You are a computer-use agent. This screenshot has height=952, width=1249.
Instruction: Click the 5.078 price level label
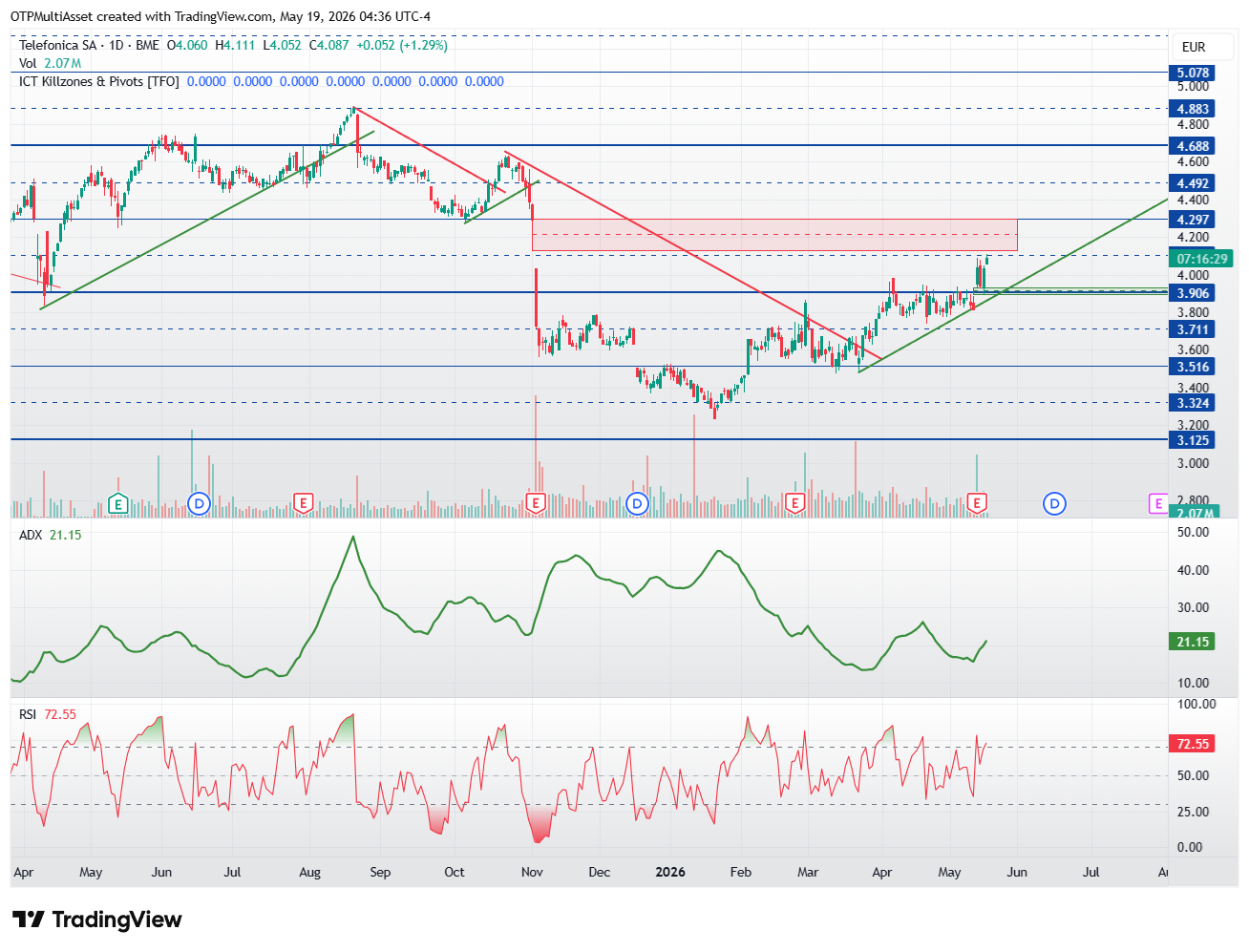click(1193, 73)
